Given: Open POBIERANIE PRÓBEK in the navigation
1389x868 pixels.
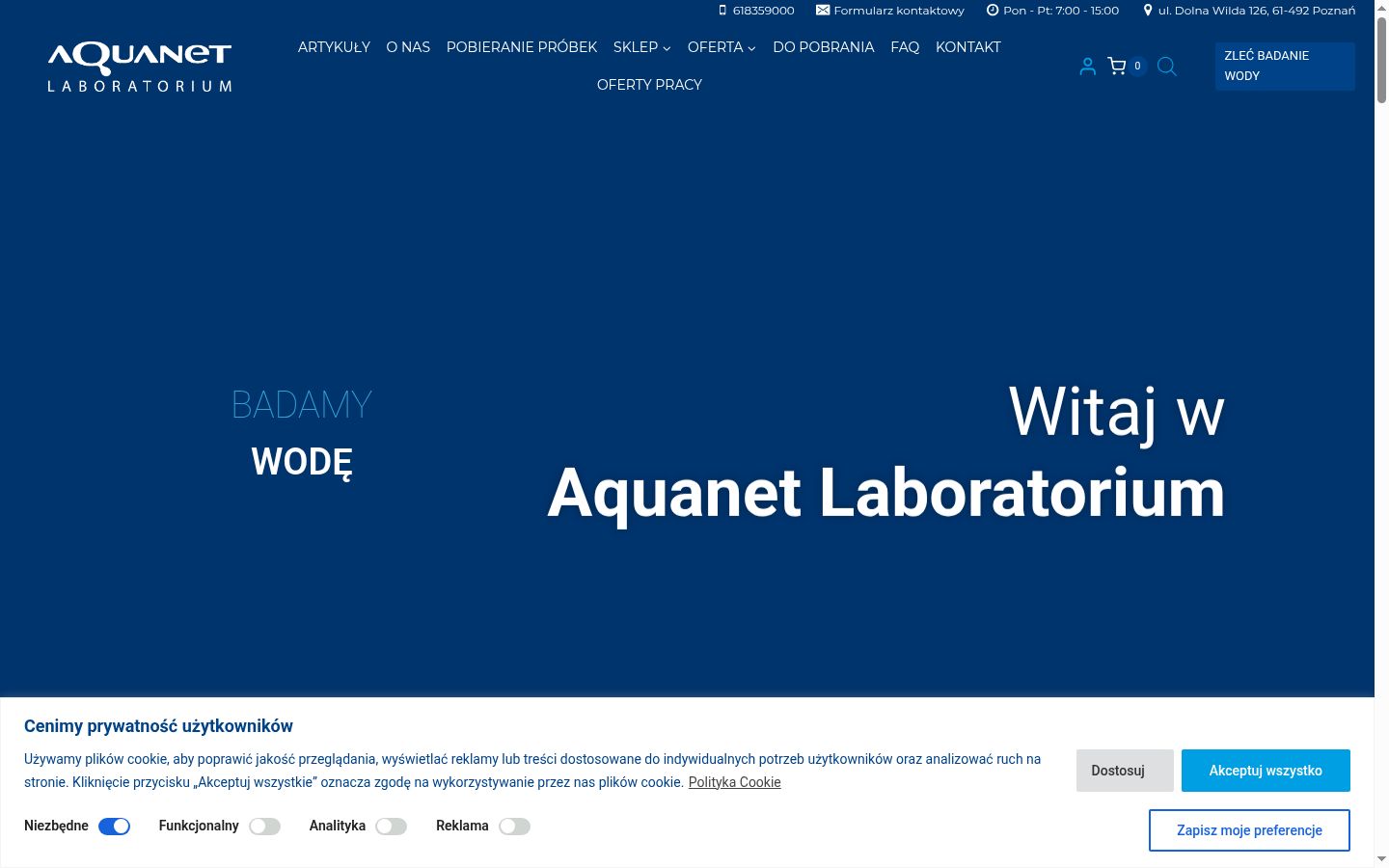Looking at the screenshot, I should pos(522,47).
